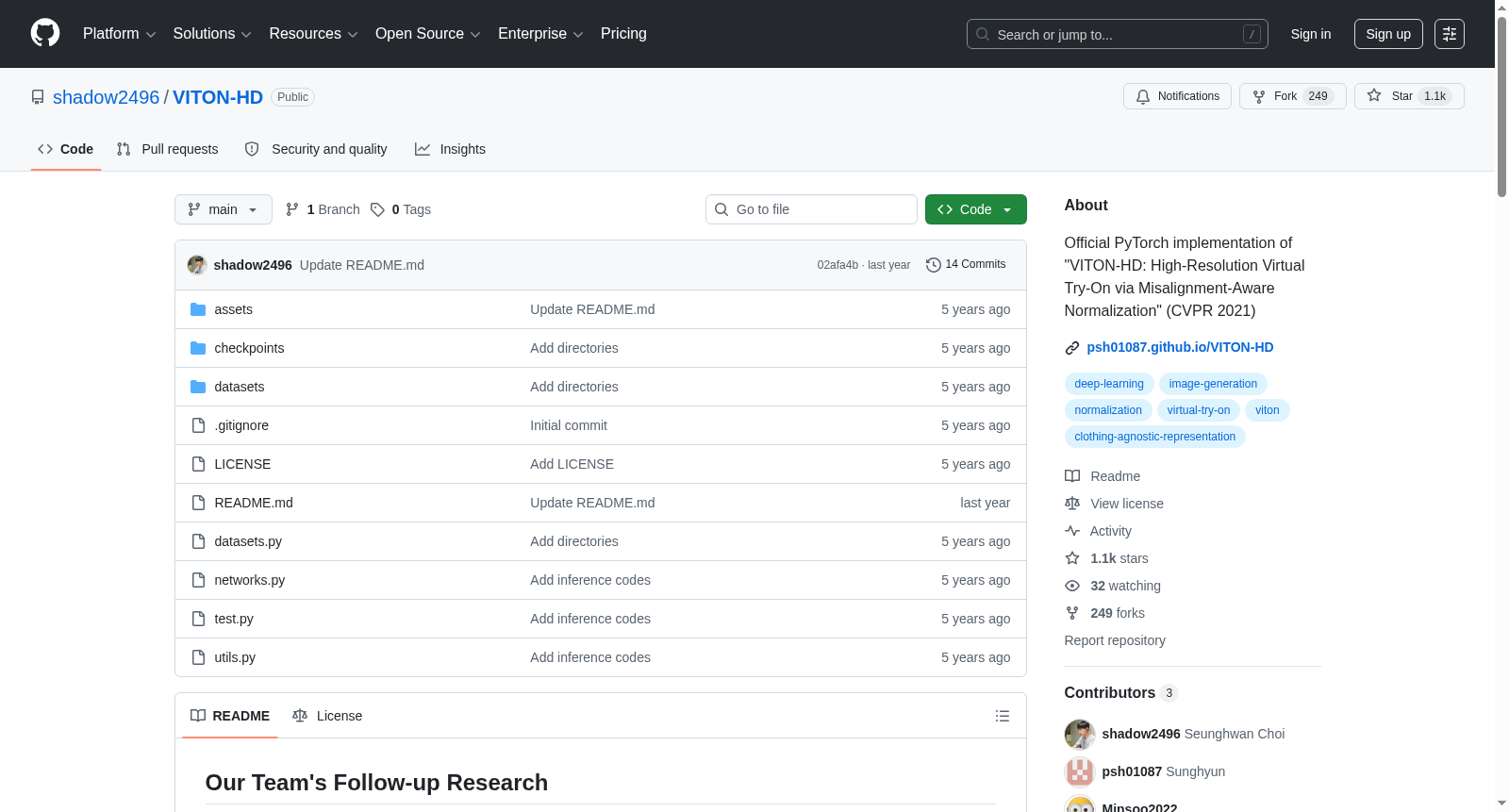The height and width of the screenshot is (812, 1509).
Task: Click the commit history clock icon
Action: 934,265
